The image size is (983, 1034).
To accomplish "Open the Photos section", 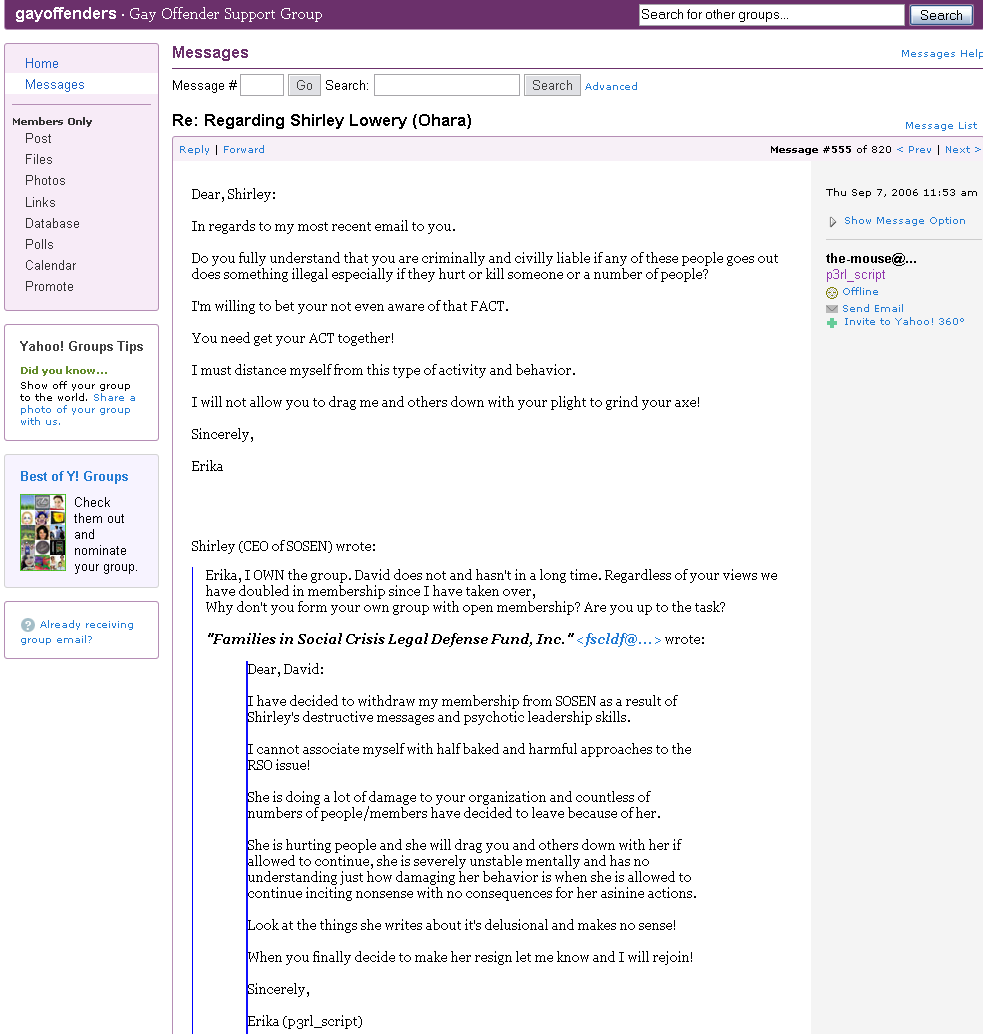I will [x=45, y=181].
